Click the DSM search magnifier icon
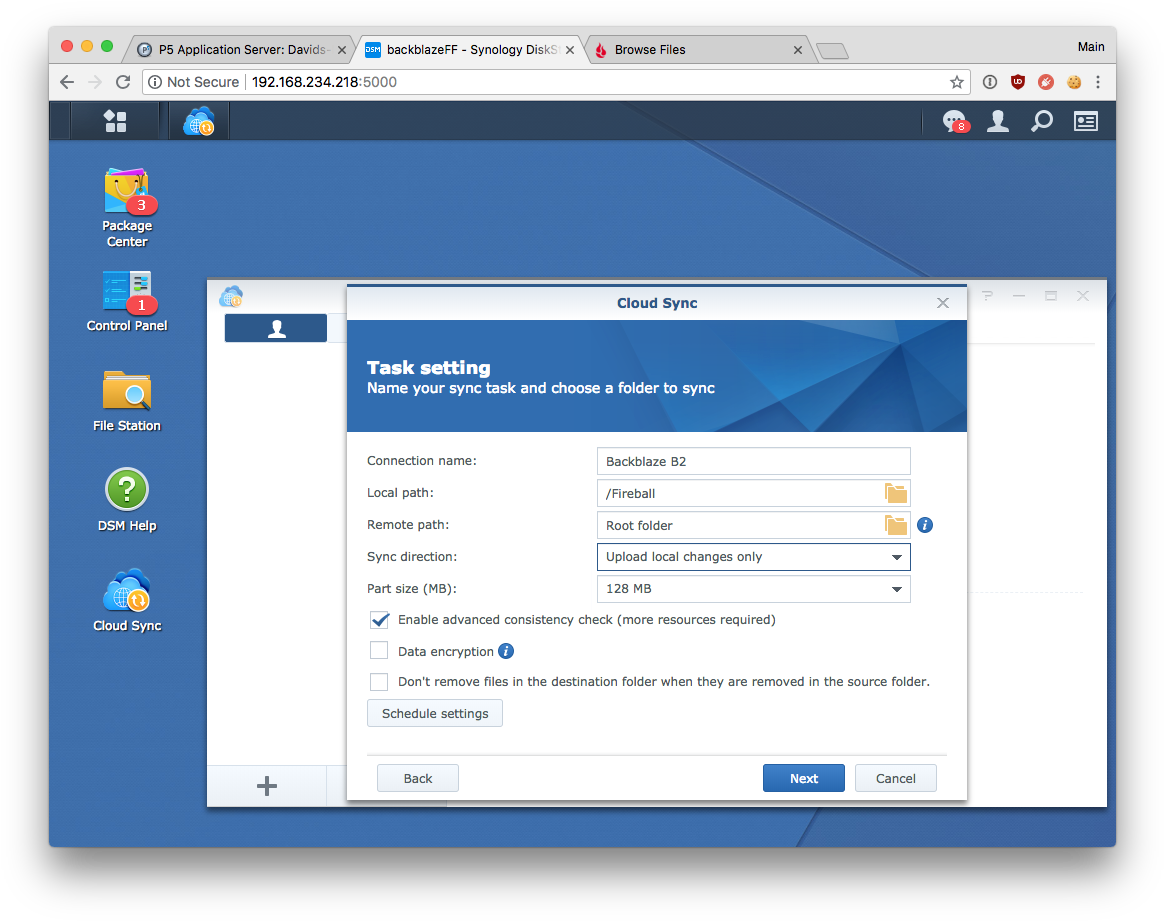 (1042, 121)
